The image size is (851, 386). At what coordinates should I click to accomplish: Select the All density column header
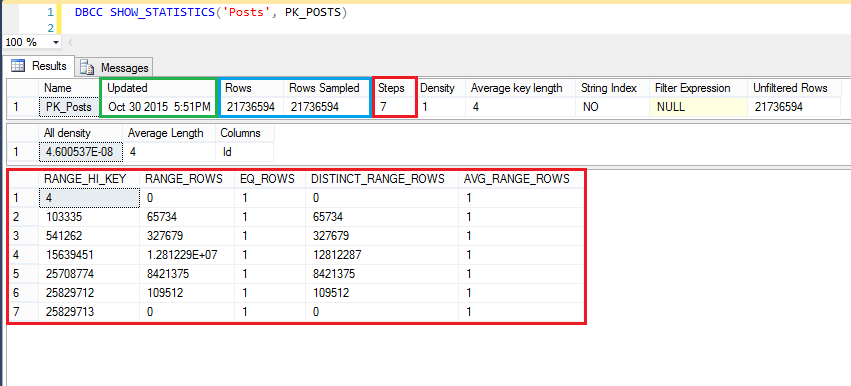coord(81,133)
